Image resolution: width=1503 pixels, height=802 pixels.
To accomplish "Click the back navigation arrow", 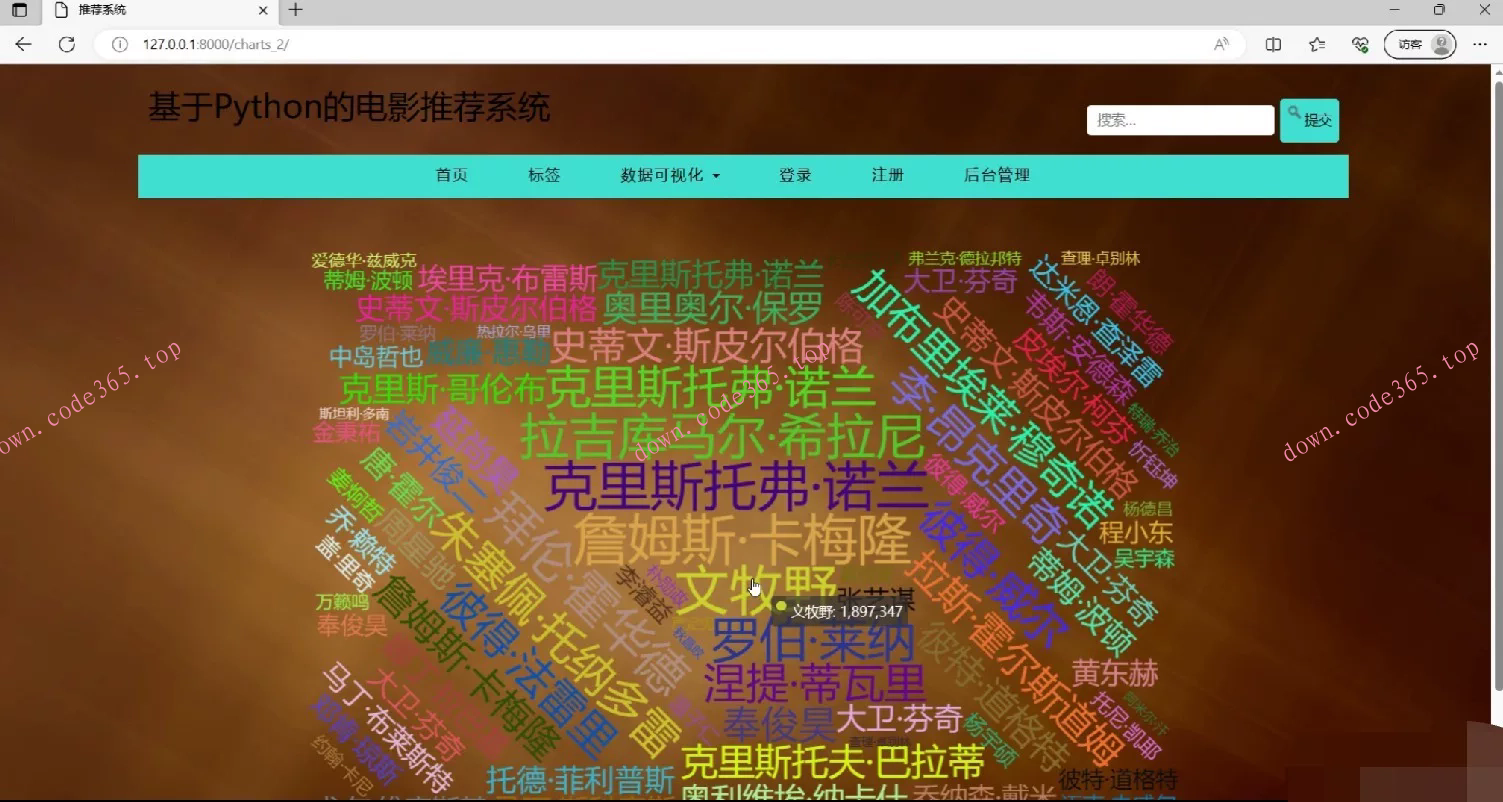I will point(23,44).
